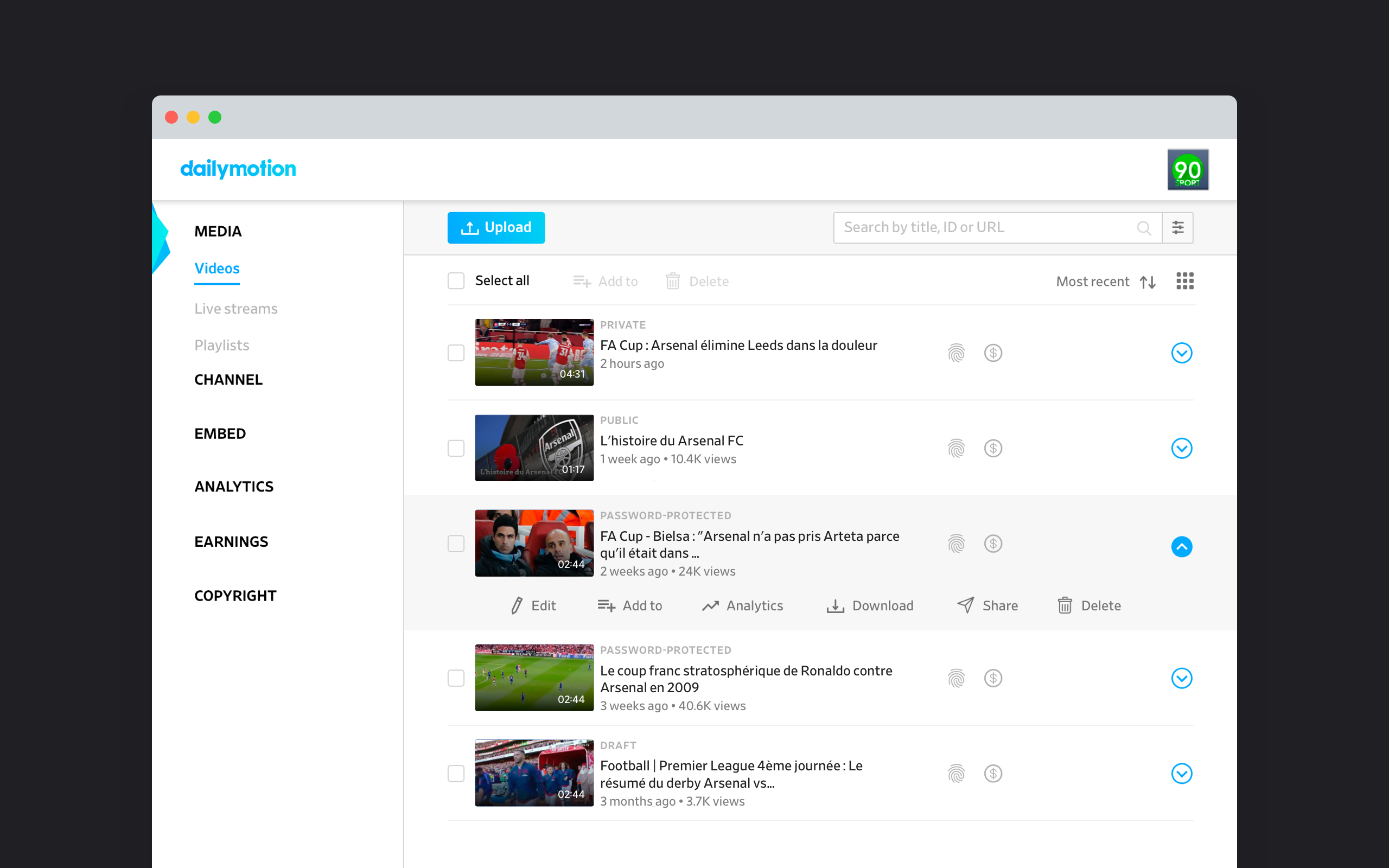1389x868 pixels.
Task: Open thumbnail of L'histoire du Arsenal FC
Action: [534, 447]
